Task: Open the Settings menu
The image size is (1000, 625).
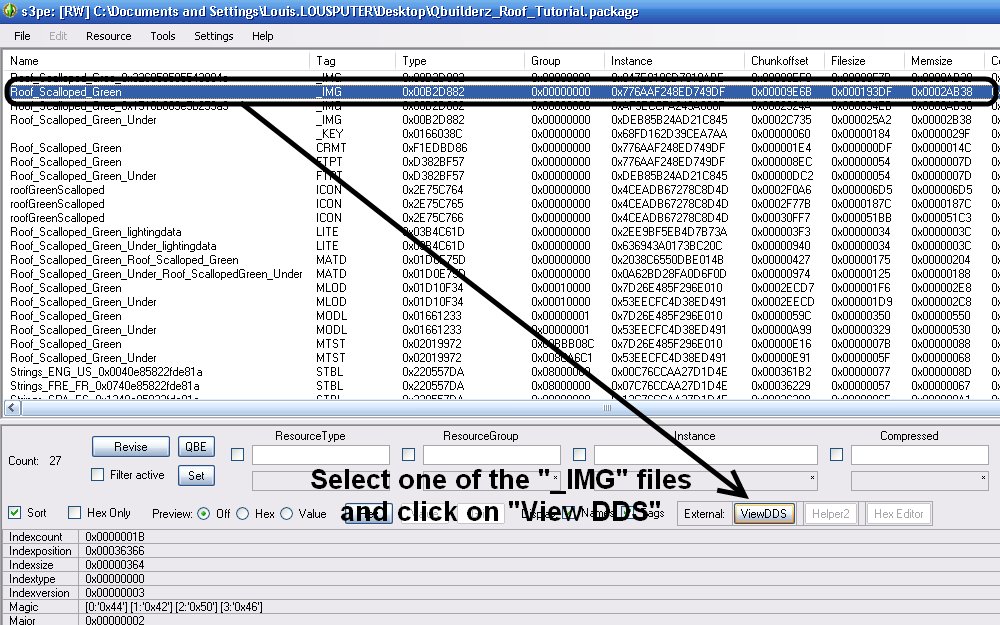Action: point(213,36)
